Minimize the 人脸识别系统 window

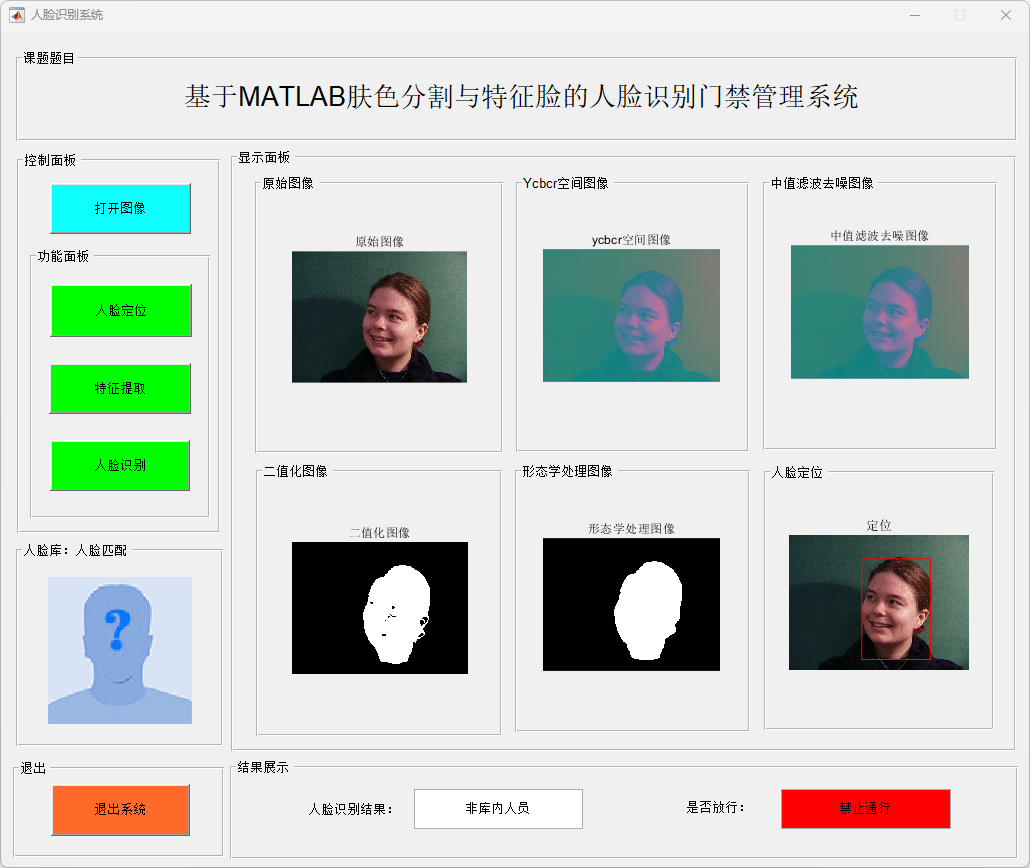[x=915, y=15]
